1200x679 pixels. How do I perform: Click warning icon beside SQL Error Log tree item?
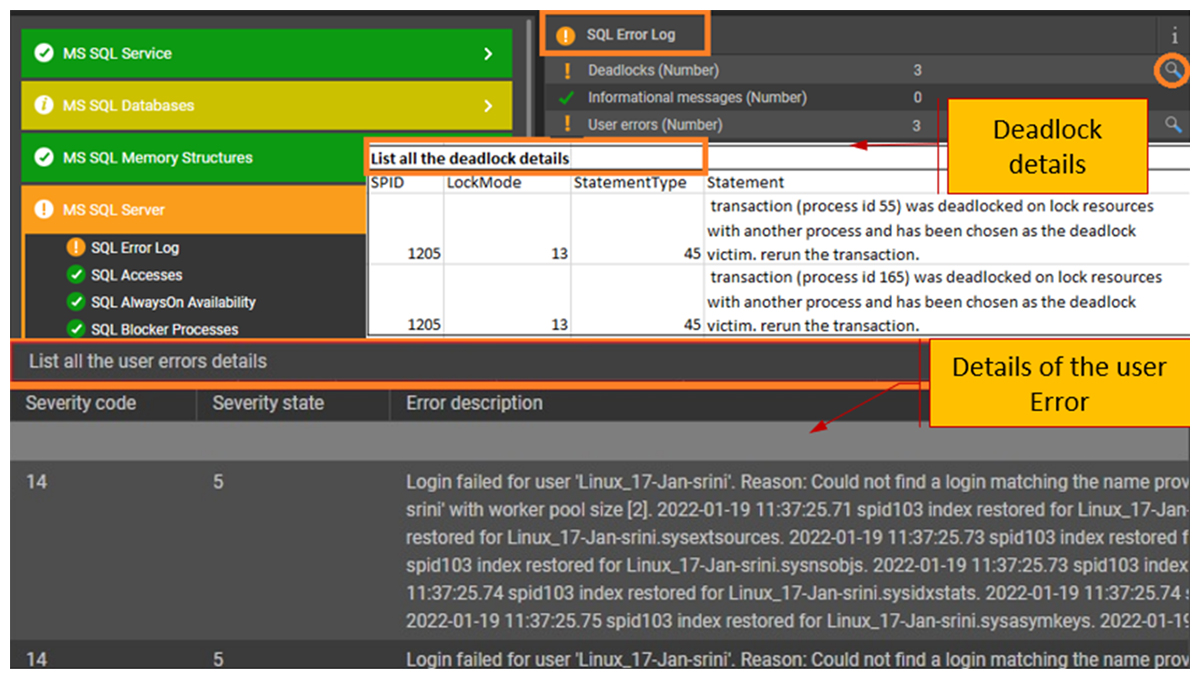76,248
